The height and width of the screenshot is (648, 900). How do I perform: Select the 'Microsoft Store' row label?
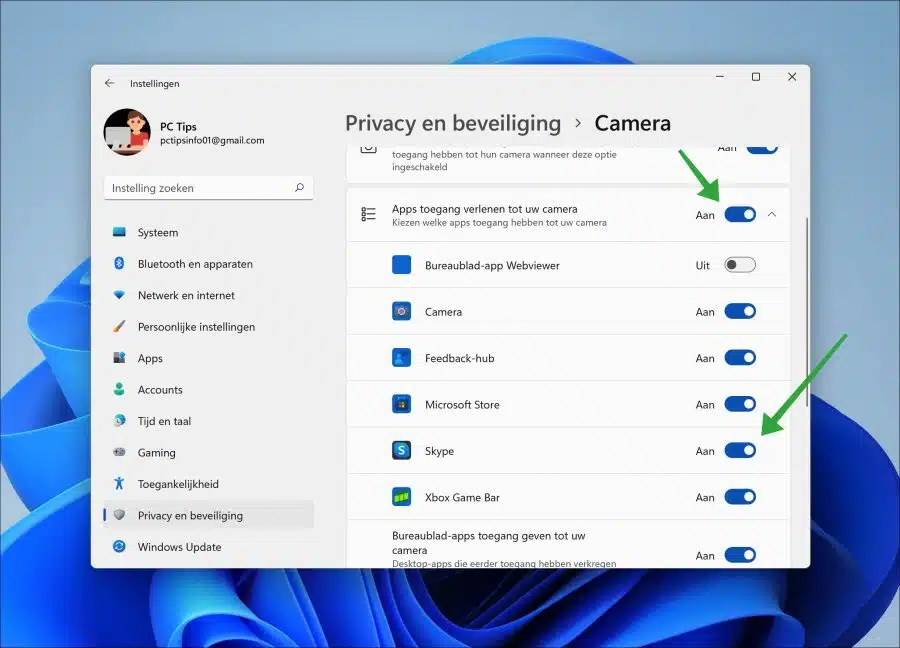click(462, 405)
